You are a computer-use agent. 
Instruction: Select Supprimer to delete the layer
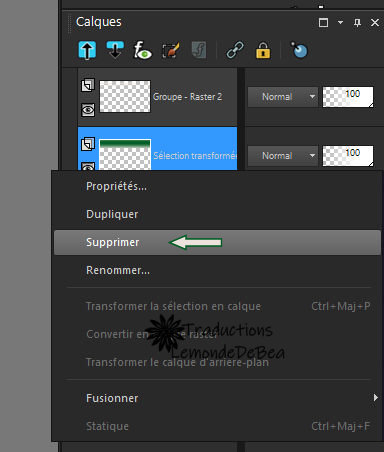[217, 242]
